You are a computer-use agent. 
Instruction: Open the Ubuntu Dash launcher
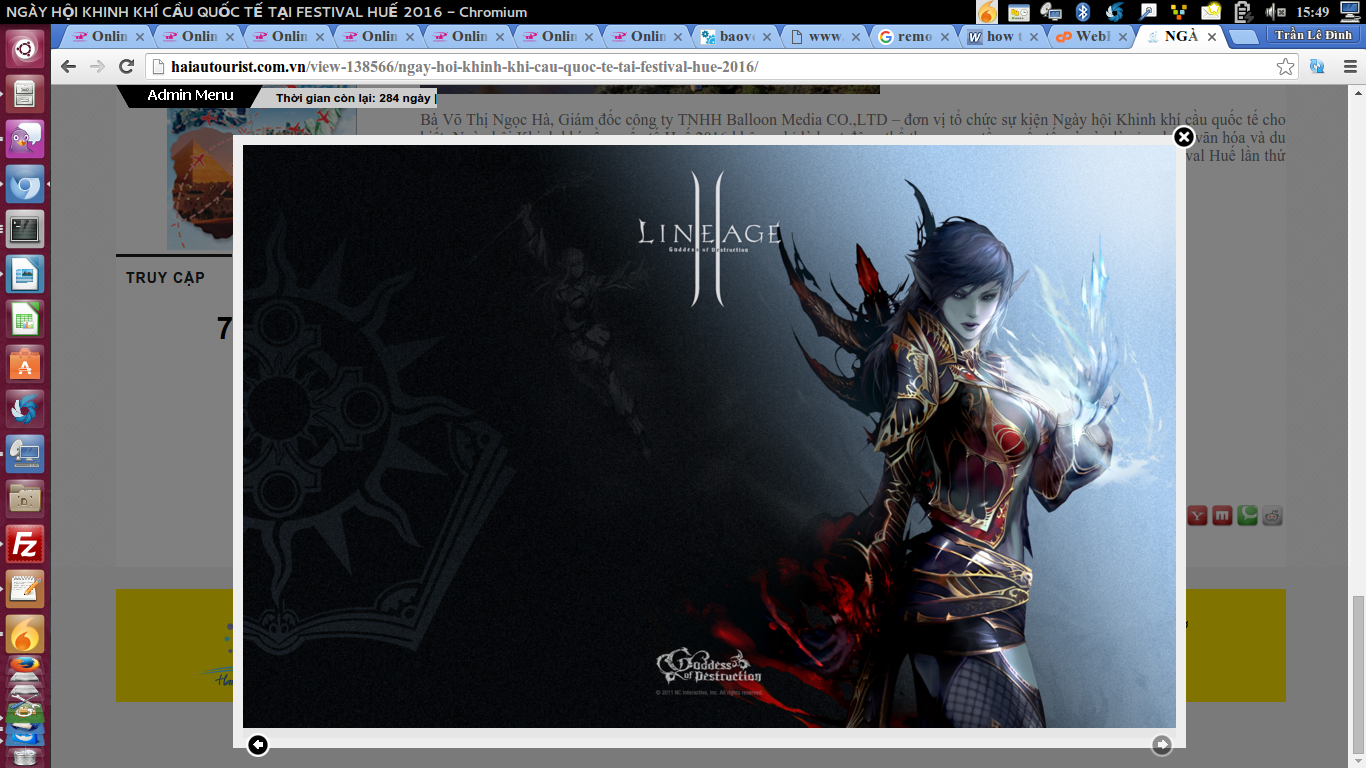point(25,47)
